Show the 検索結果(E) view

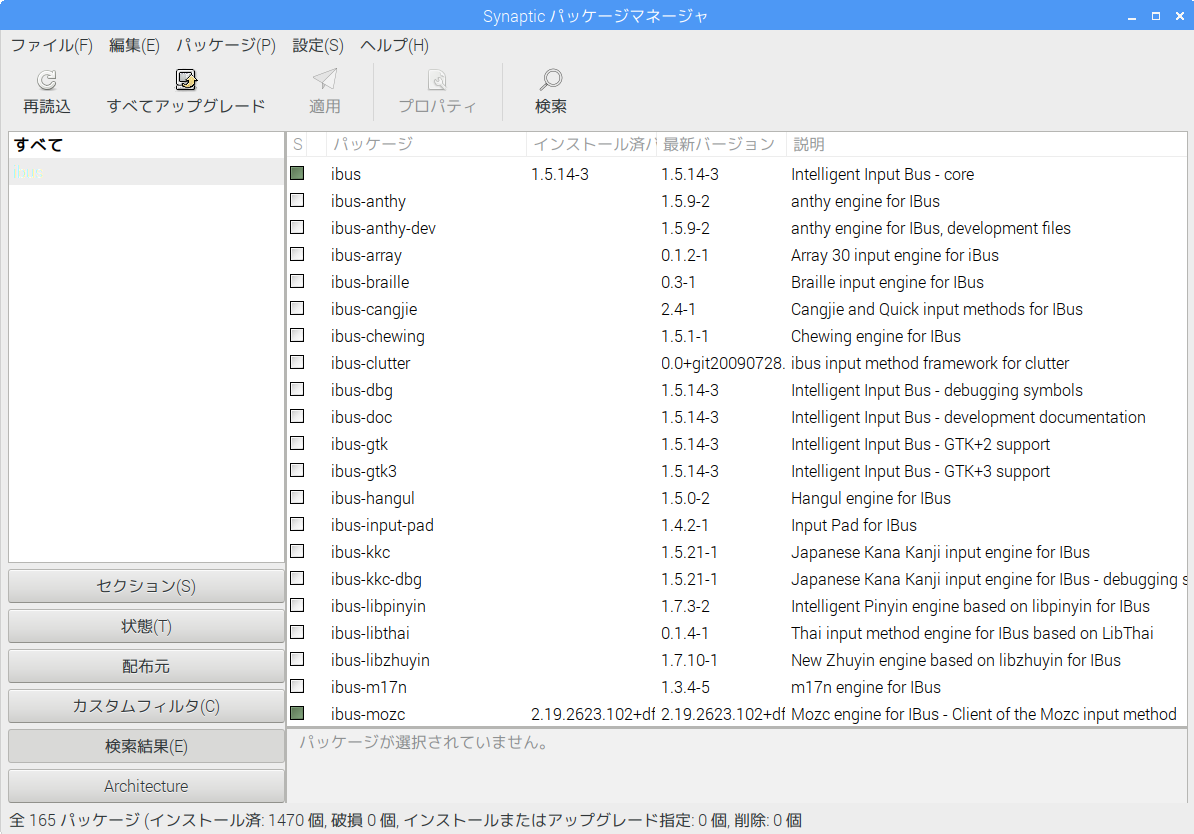[146, 746]
